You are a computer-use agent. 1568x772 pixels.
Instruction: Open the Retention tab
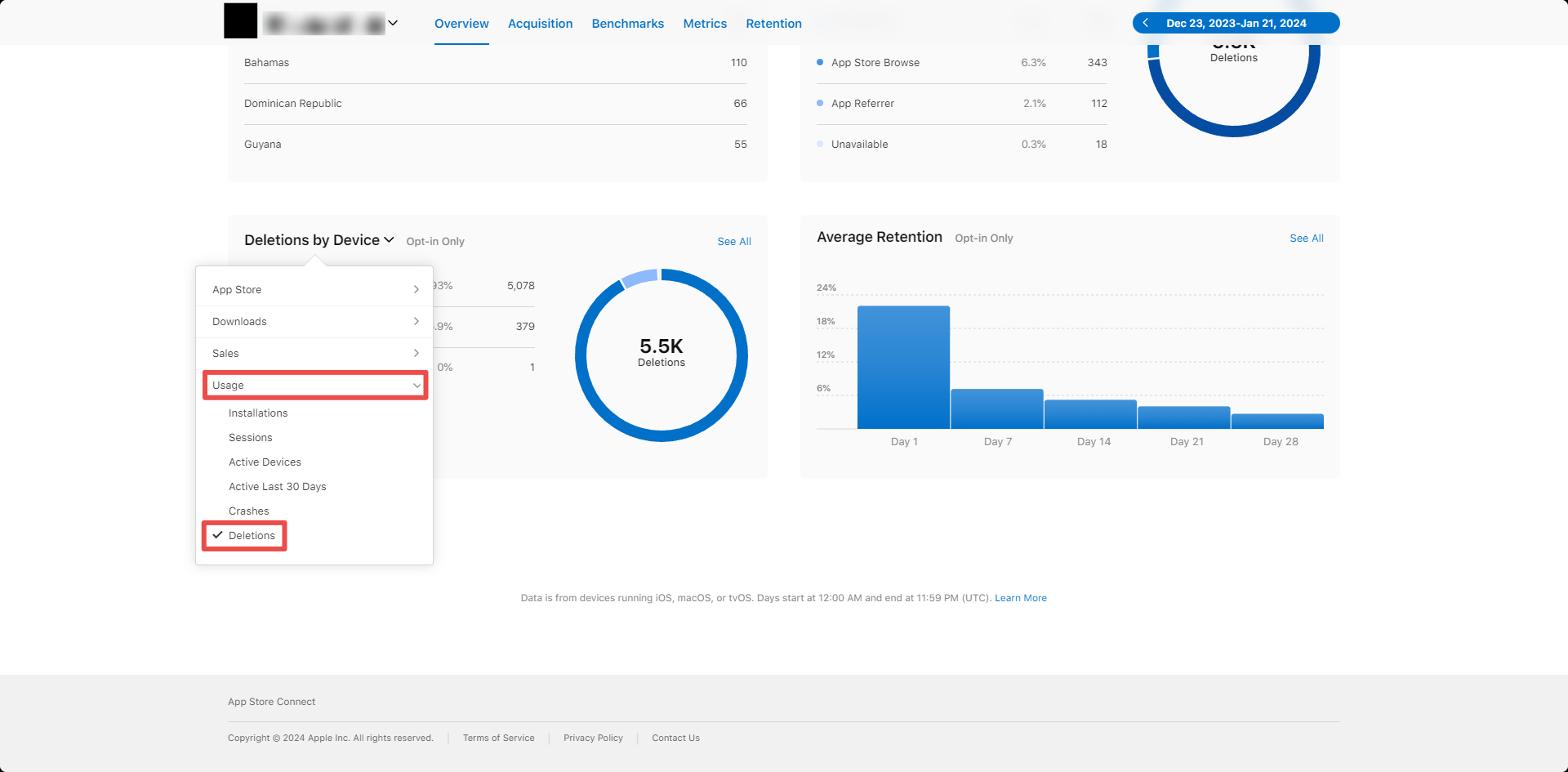[x=773, y=24]
